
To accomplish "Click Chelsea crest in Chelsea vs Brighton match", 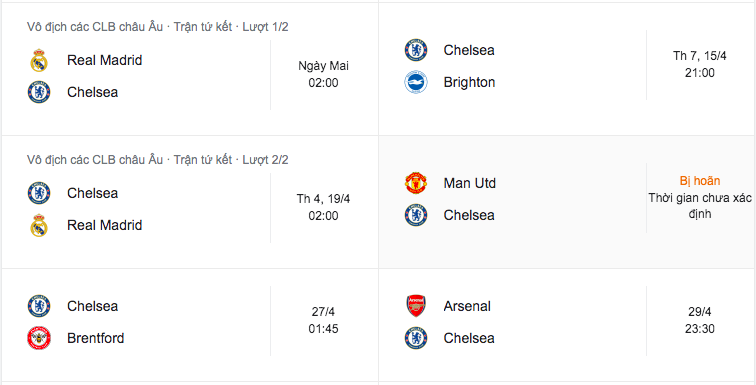I will point(416,50).
